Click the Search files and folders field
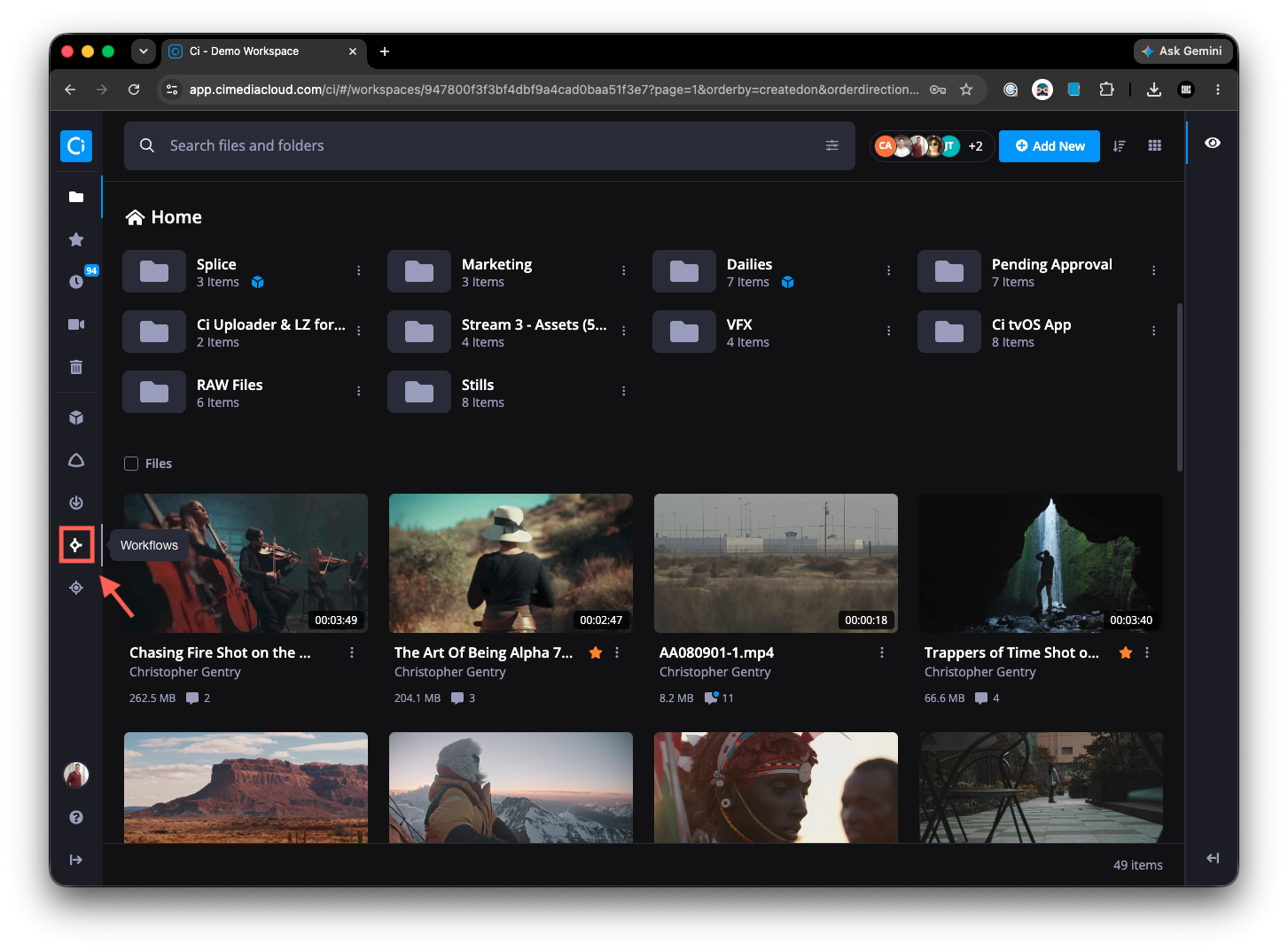Screen dimensions: 1288x952 tap(489, 145)
